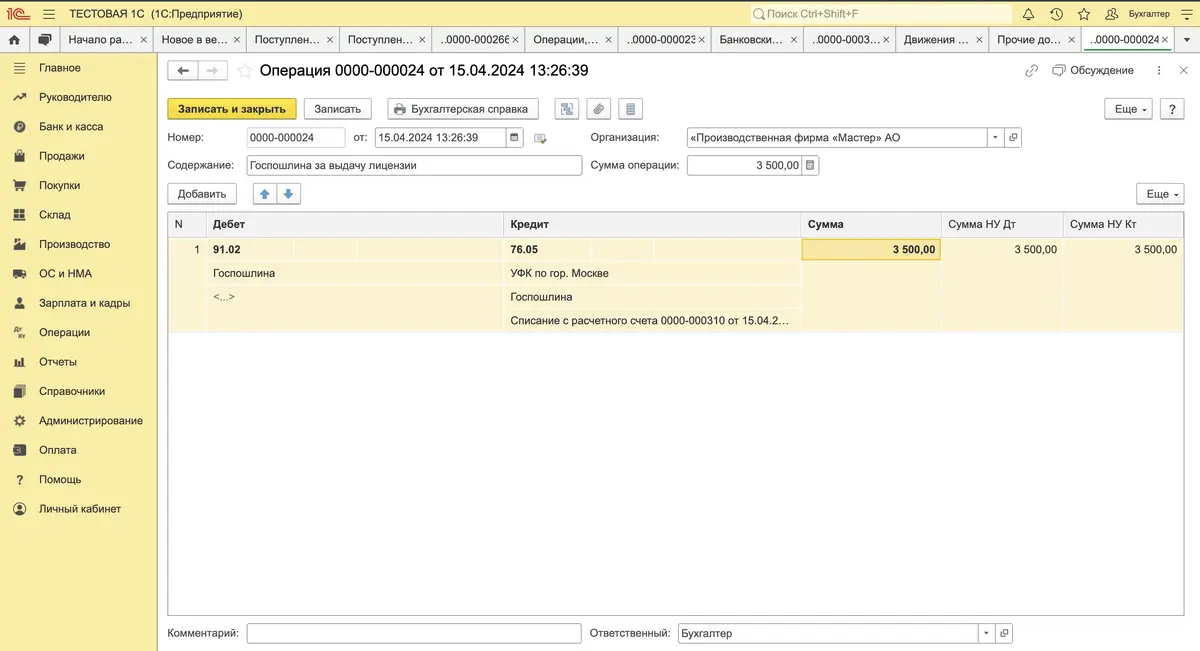The height and width of the screenshot is (651, 1200).
Task: Open the history clock icon
Action: tap(1056, 14)
